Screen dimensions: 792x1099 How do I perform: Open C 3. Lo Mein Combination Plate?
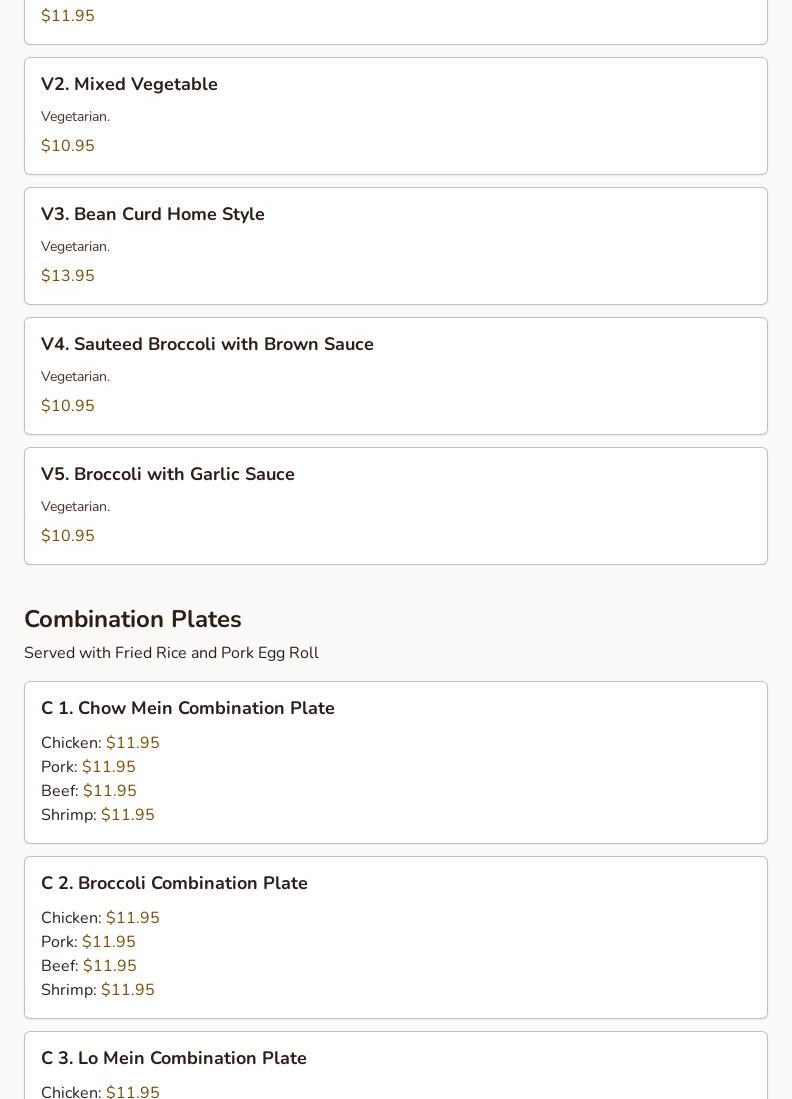pos(173,1058)
